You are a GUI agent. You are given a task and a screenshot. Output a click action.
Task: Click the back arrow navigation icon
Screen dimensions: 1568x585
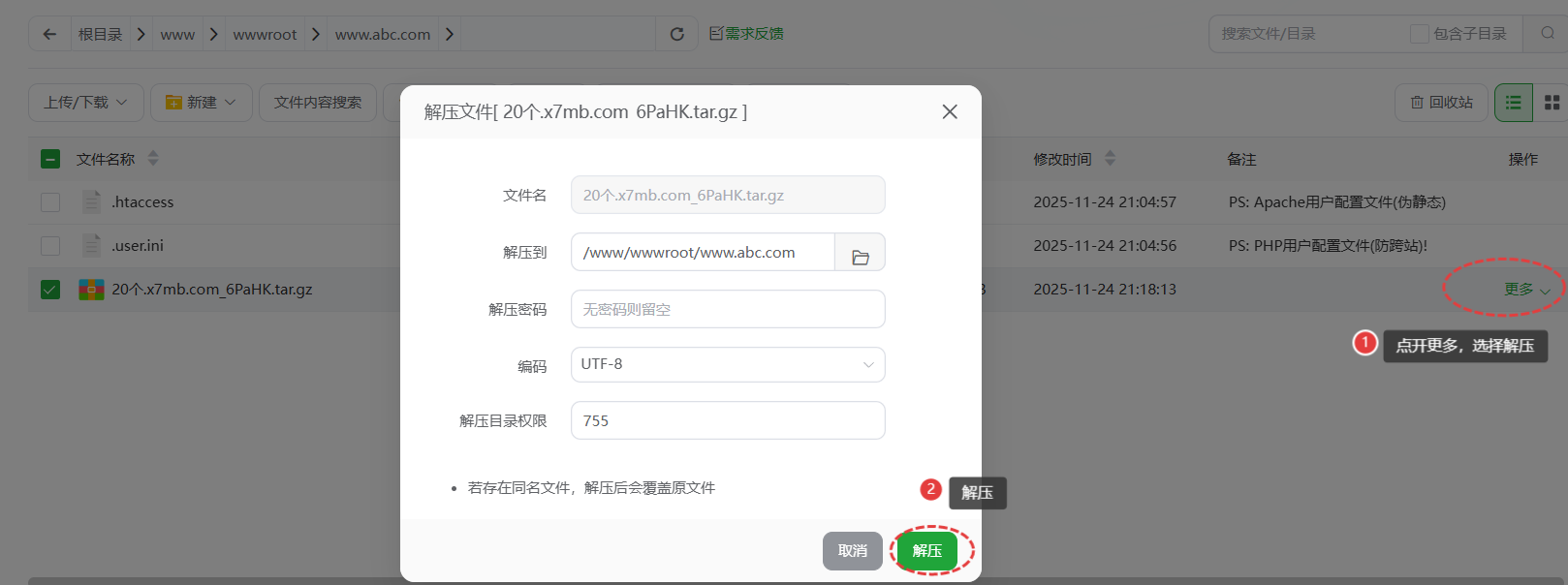[49, 34]
